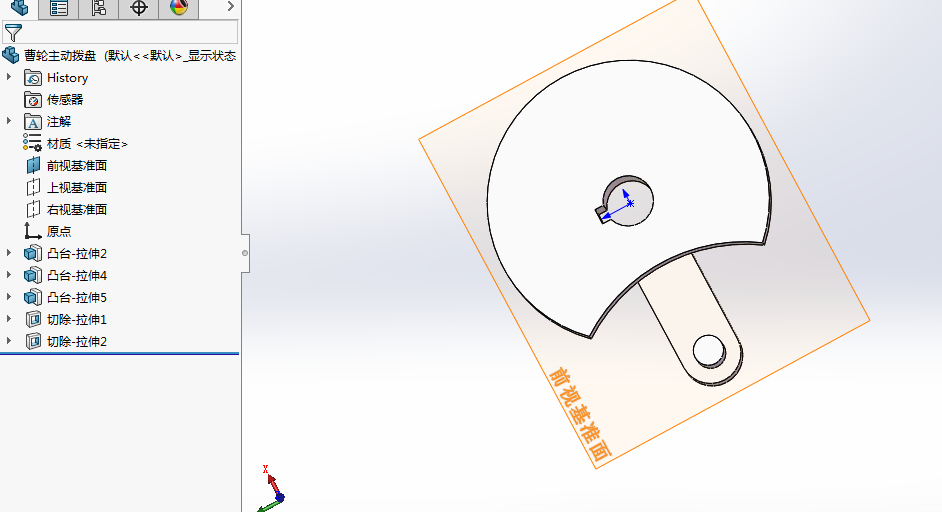Image resolution: width=942 pixels, height=512 pixels.
Task: Select the 前视基准面 plane icon
Action: tap(33, 165)
